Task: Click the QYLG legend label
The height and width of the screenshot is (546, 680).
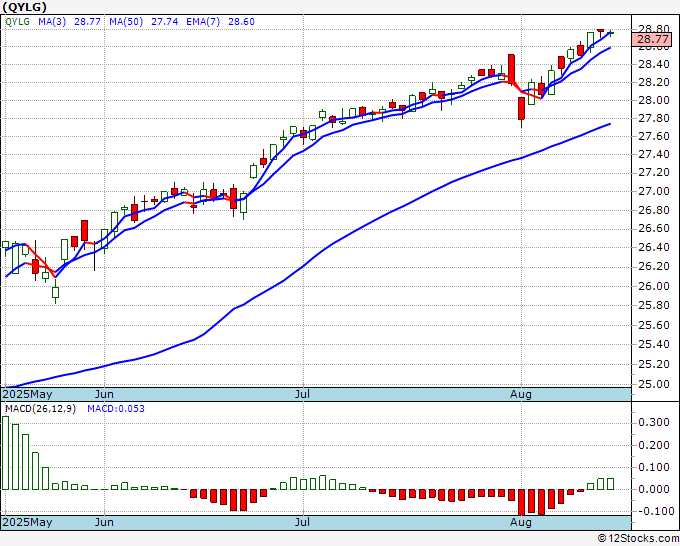Action: coord(17,22)
